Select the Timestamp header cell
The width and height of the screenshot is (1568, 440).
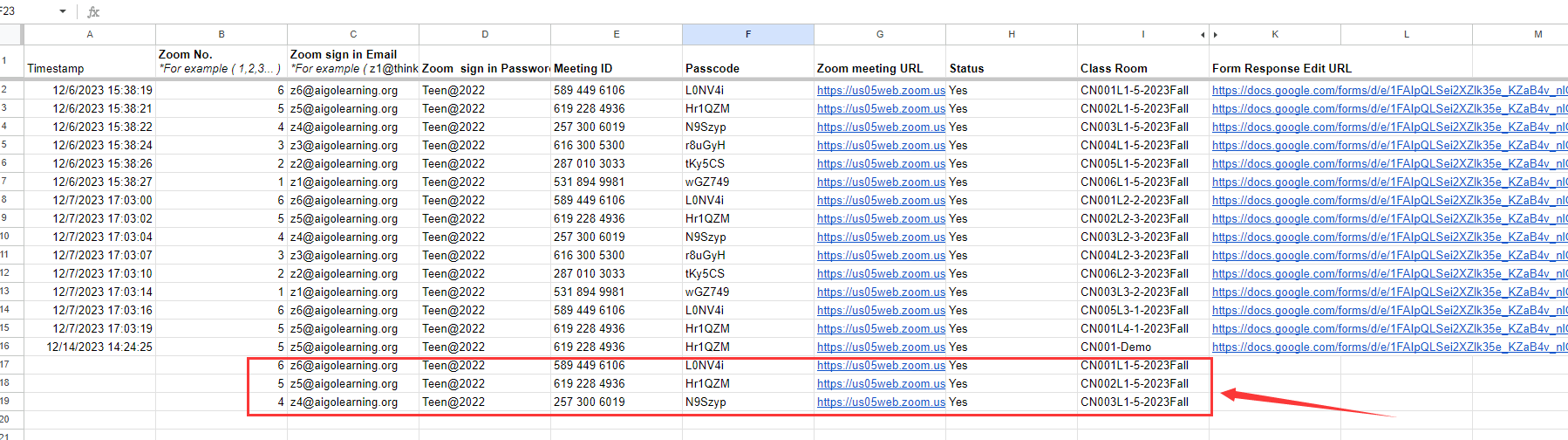point(89,68)
